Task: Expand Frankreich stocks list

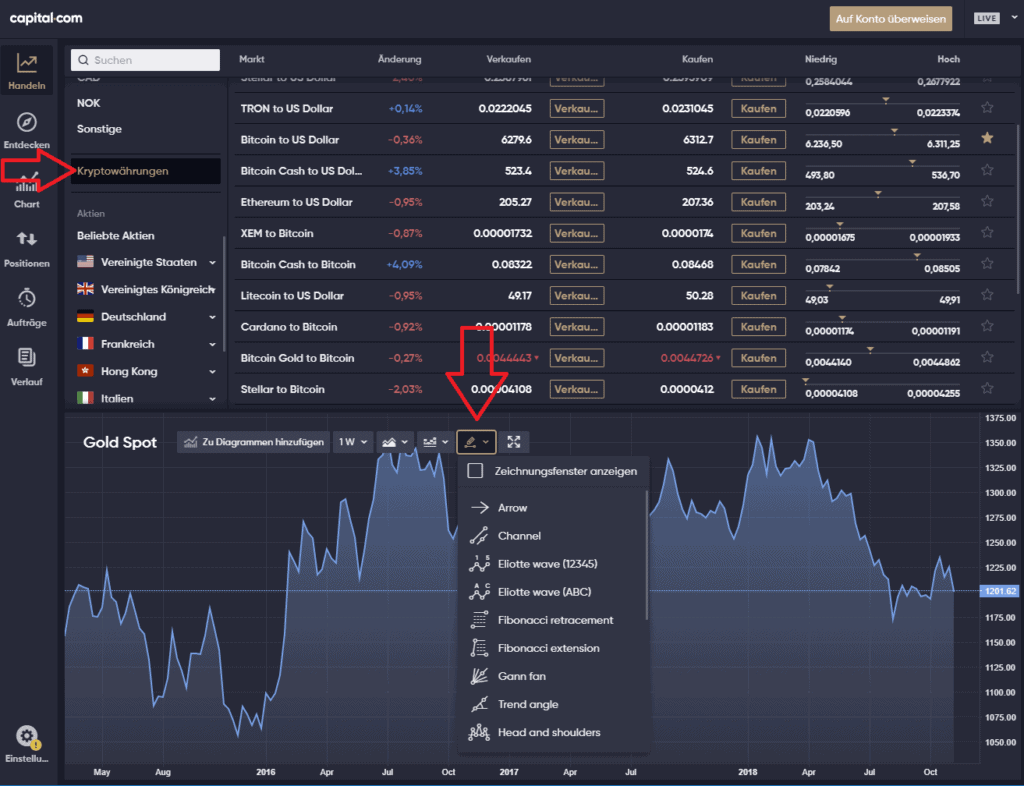Action: point(212,345)
